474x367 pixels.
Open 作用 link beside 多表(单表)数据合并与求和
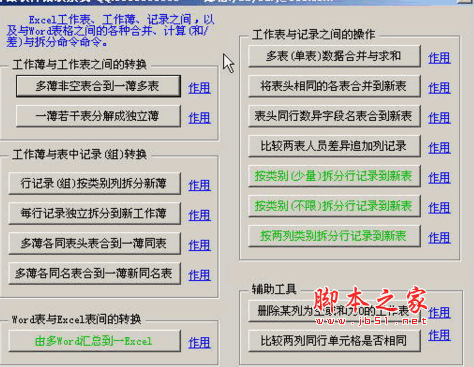(x=439, y=58)
